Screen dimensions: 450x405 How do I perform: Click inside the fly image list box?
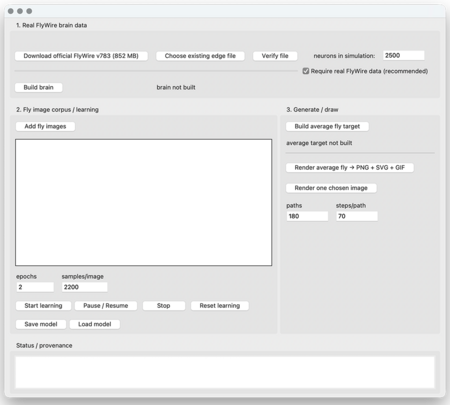(x=143, y=202)
